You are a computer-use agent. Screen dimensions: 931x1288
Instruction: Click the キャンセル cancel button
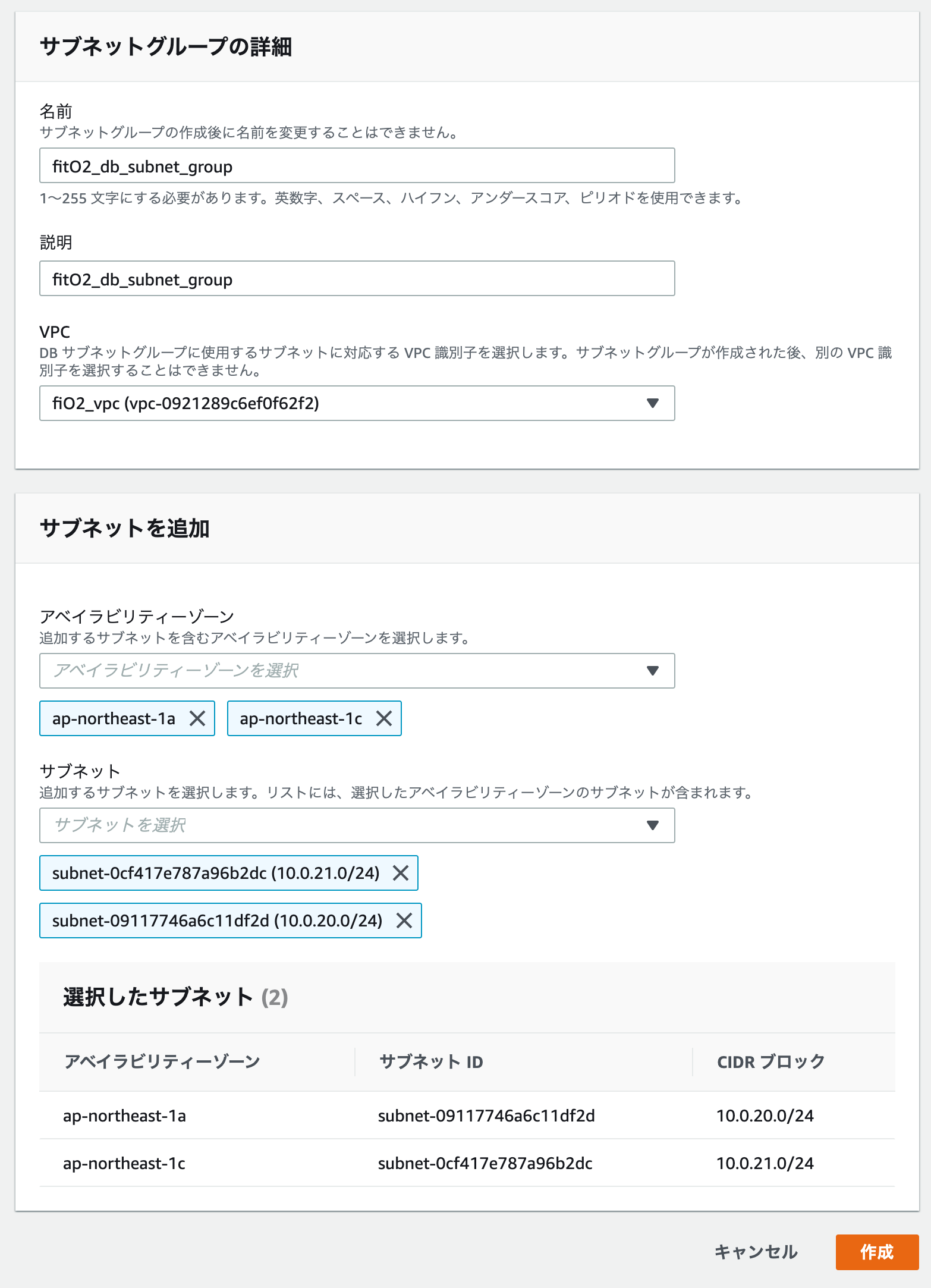[756, 1252]
